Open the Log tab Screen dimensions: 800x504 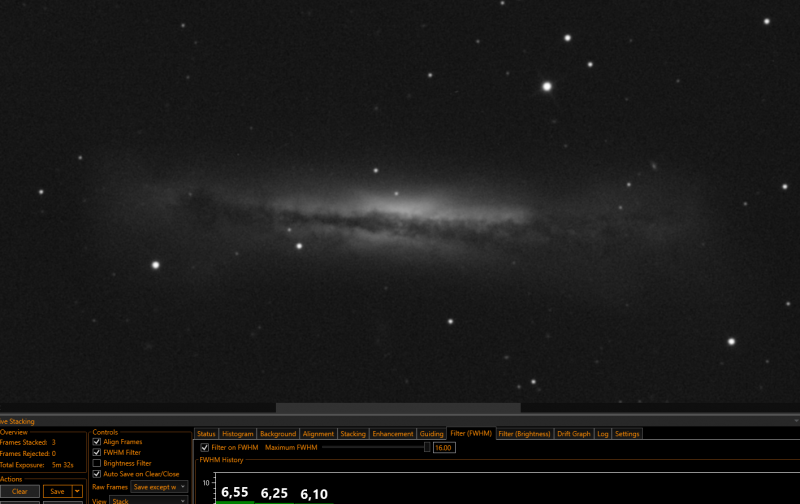click(603, 434)
